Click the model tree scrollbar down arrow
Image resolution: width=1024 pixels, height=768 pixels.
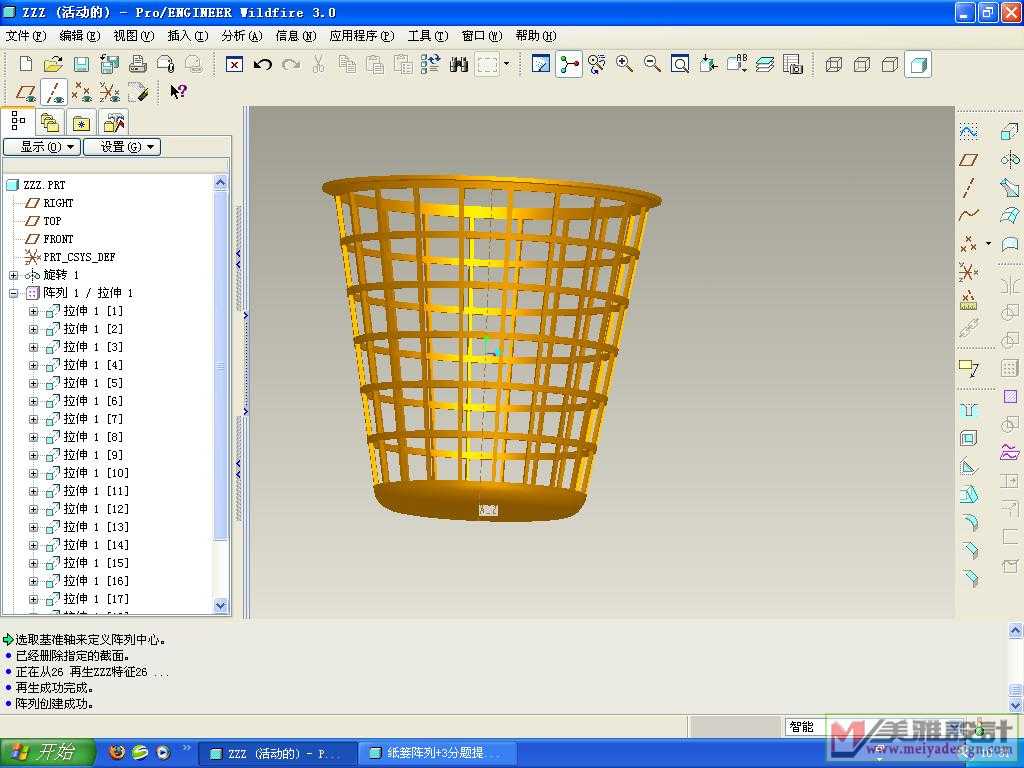pyautogui.click(x=221, y=605)
